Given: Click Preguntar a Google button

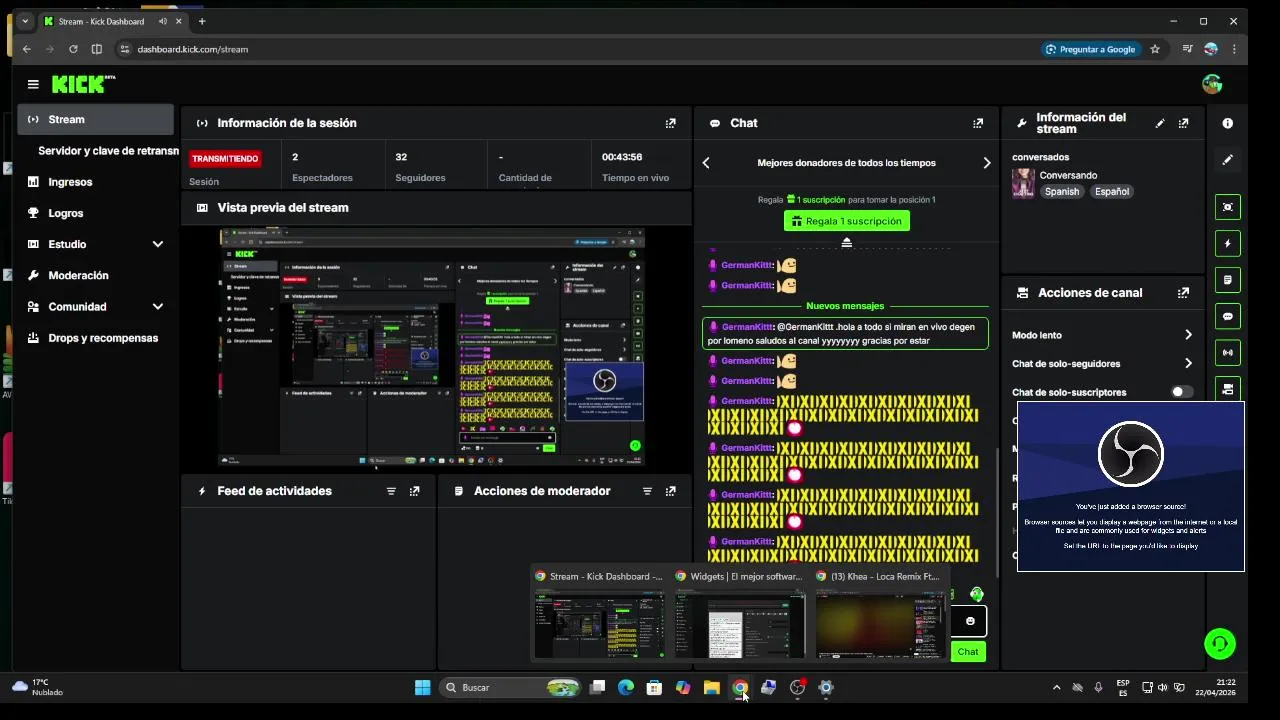Looking at the screenshot, I should [1090, 49].
